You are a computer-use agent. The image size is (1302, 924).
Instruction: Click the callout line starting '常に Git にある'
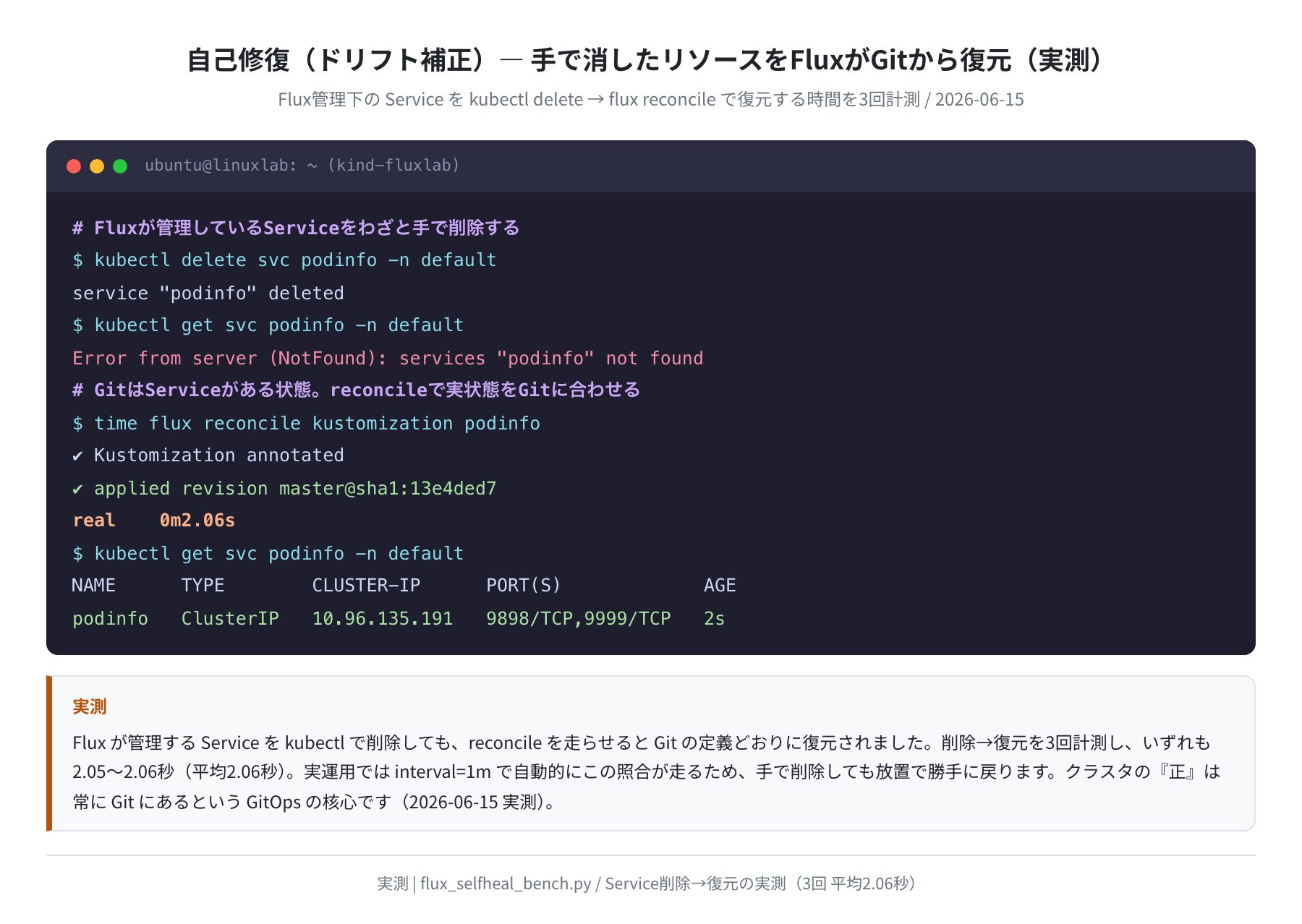coord(314,802)
